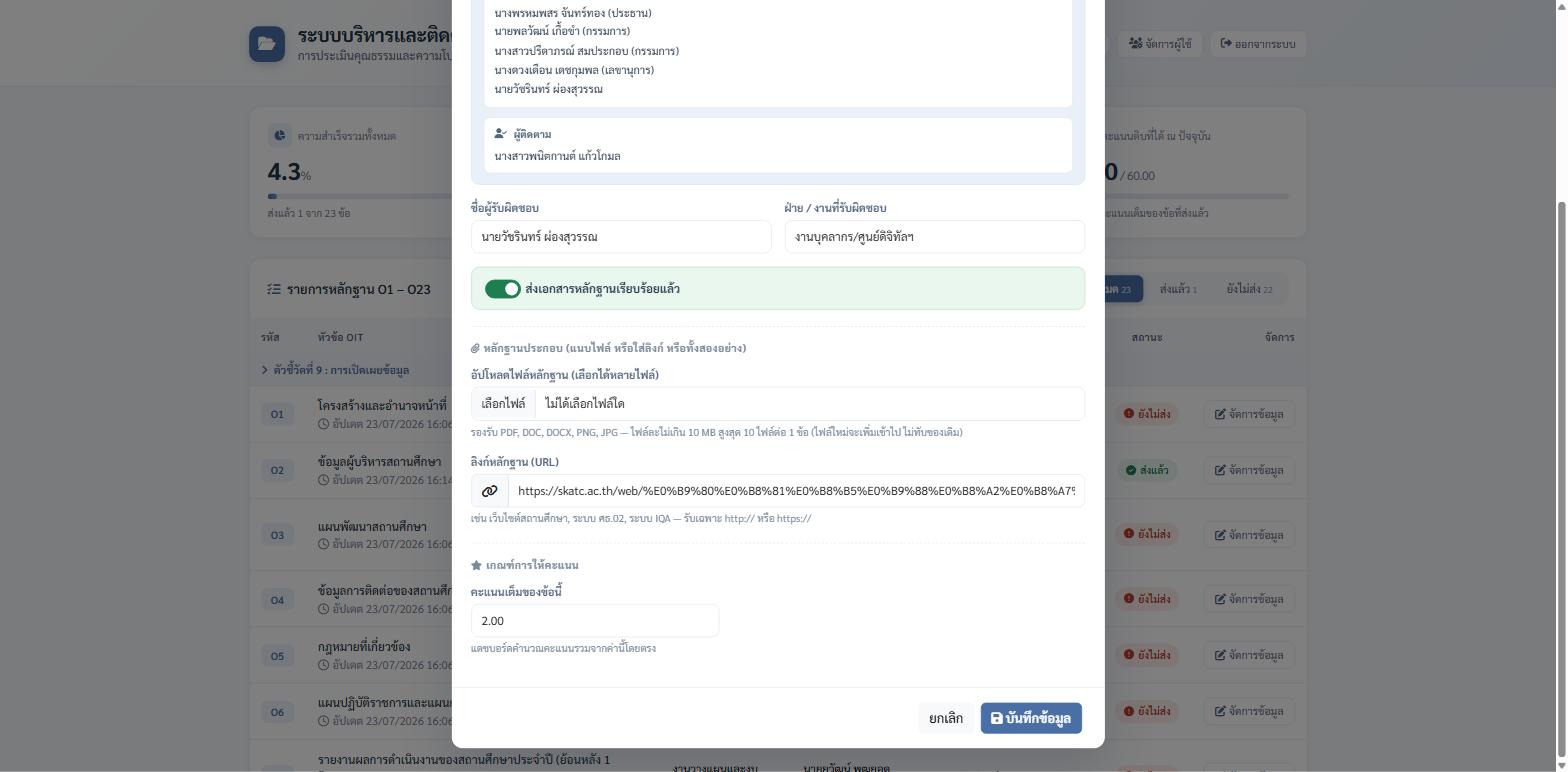Click the pie chart icon by ความสำเร็จรวมทั้งหมด
Screen dimensions: 1568x772
[279, 135]
